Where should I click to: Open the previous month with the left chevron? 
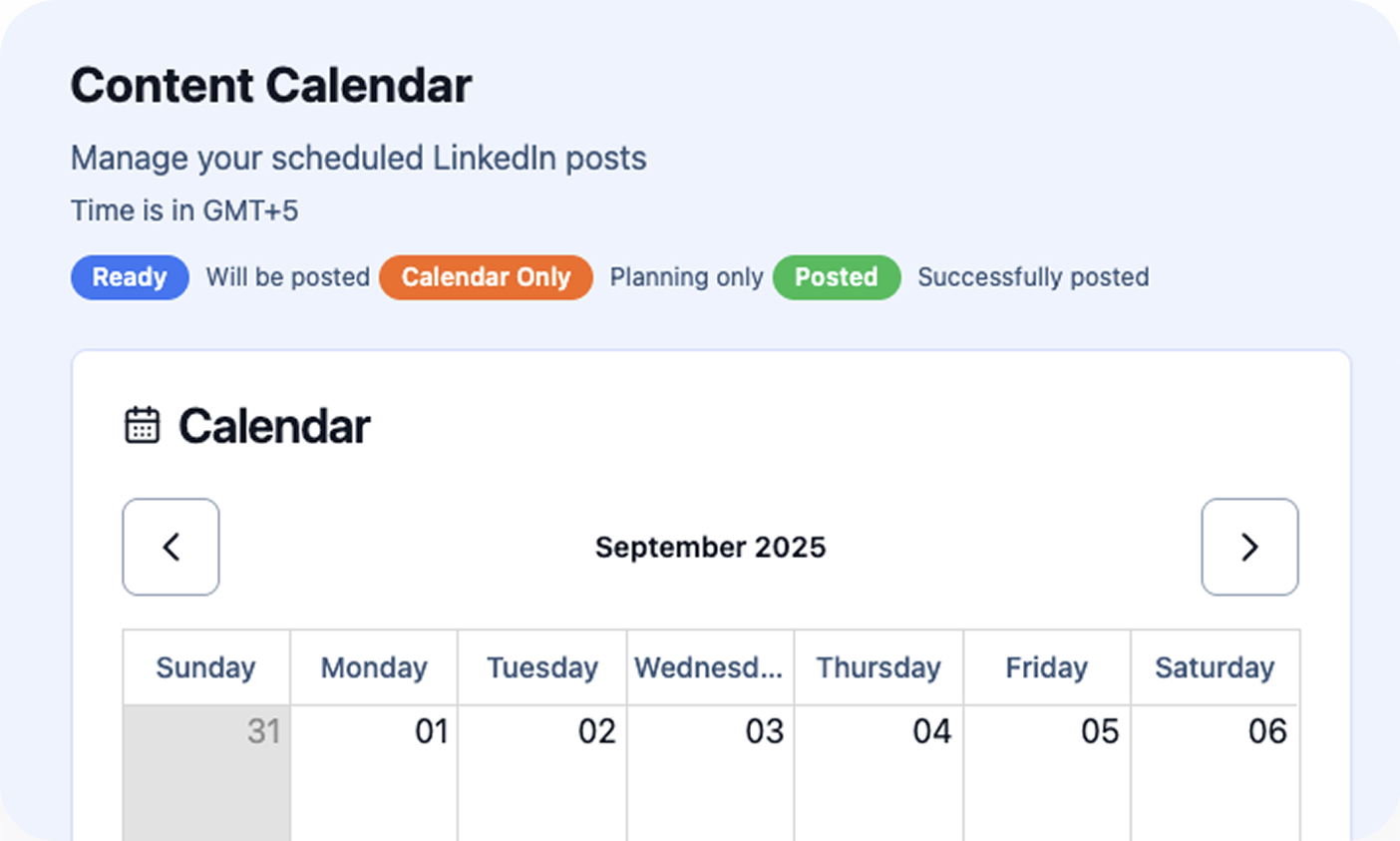coord(171,547)
